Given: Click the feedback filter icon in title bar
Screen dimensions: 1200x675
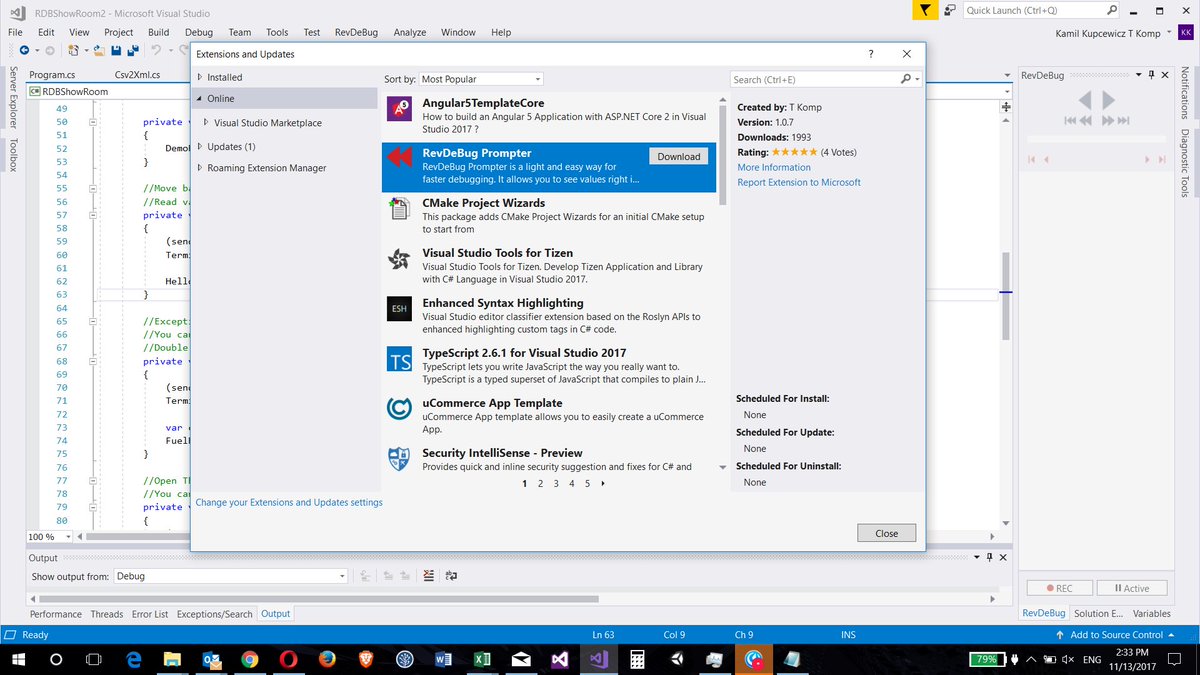Looking at the screenshot, I should pos(925,10).
